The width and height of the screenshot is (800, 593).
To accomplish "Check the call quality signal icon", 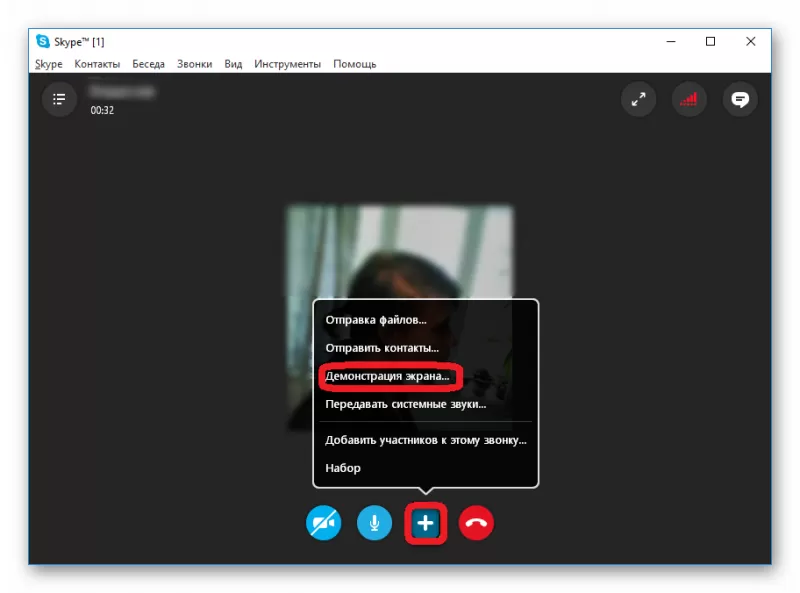I will coord(689,99).
